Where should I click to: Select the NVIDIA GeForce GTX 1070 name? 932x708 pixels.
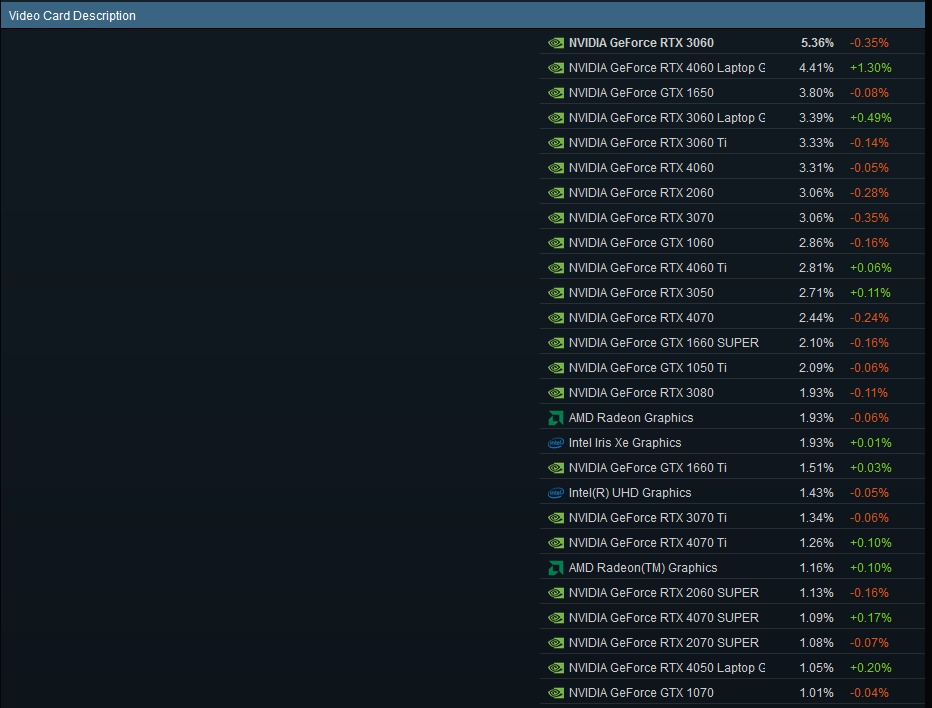pos(641,693)
